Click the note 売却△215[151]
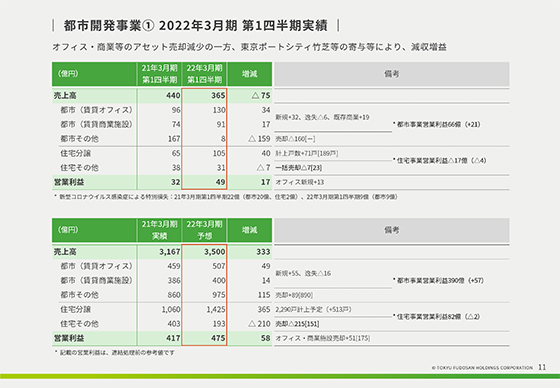Image resolution: width=560 pixels, height=388 pixels. click(x=297, y=324)
